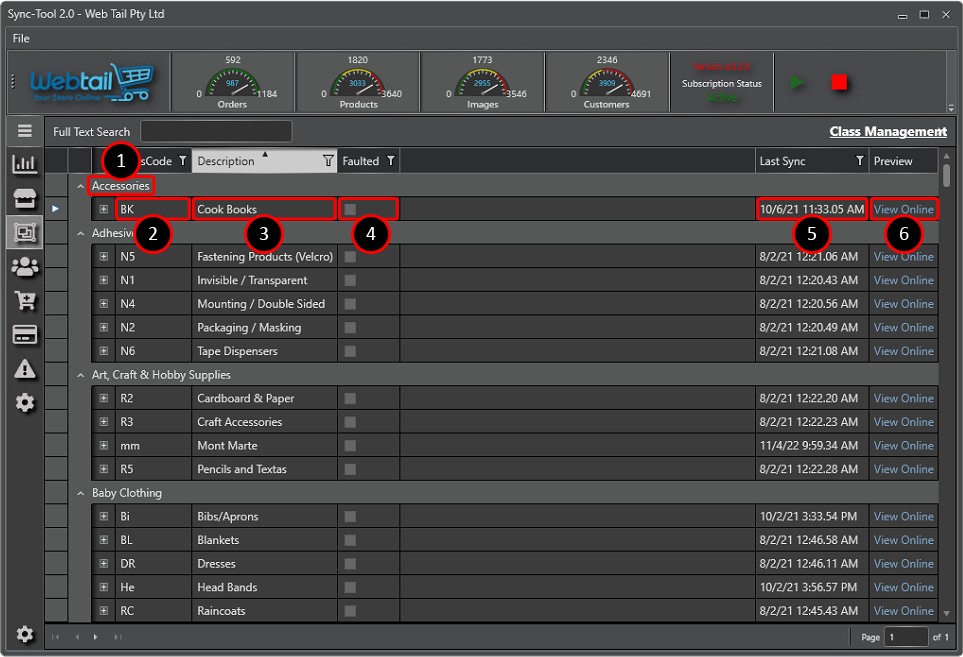Check Faulted box for Dresses row
The height and width of the screenshot is (657, 963).
click(x=350, y=564)
